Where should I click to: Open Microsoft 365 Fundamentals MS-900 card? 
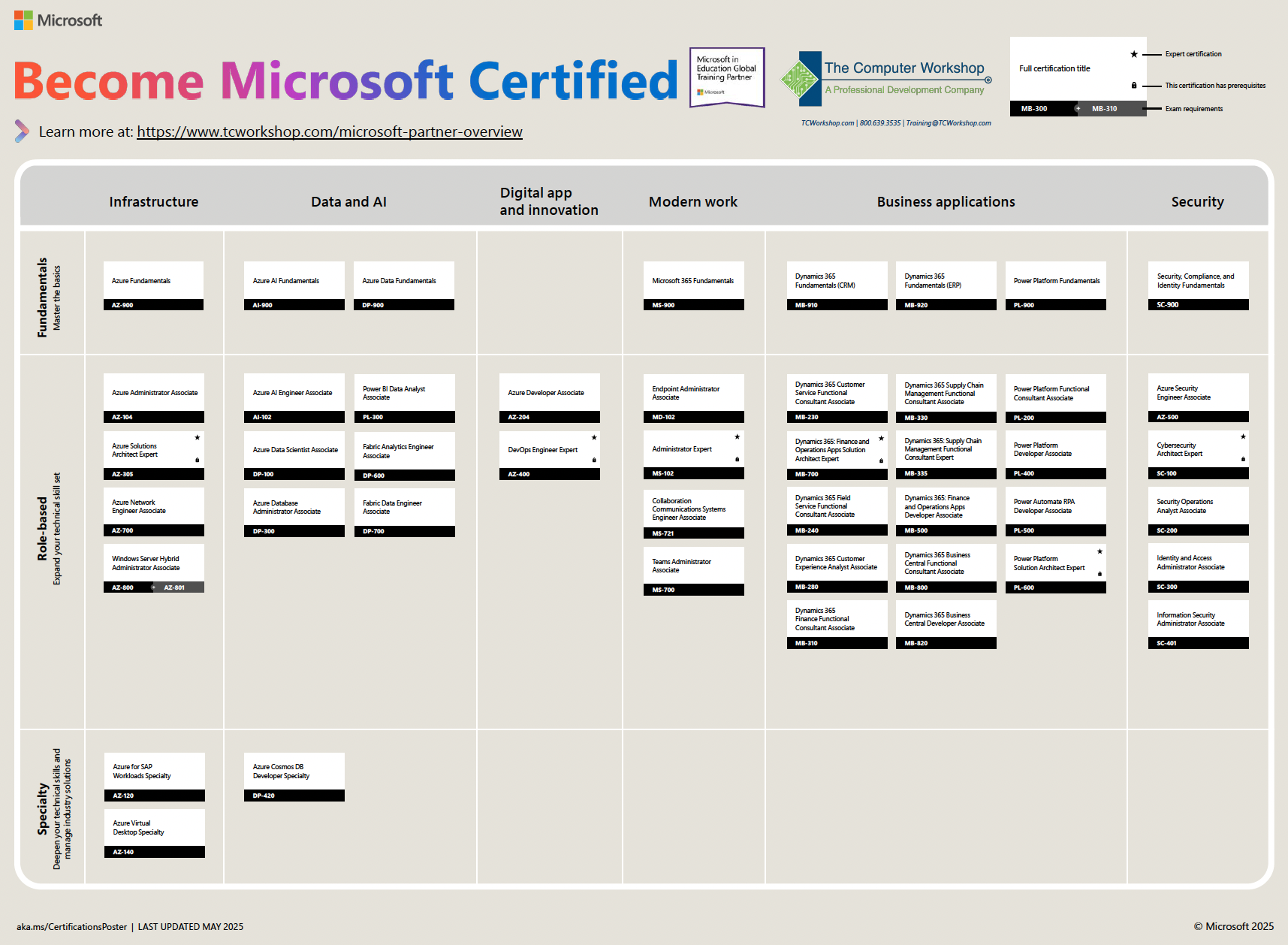coord(694,285)
